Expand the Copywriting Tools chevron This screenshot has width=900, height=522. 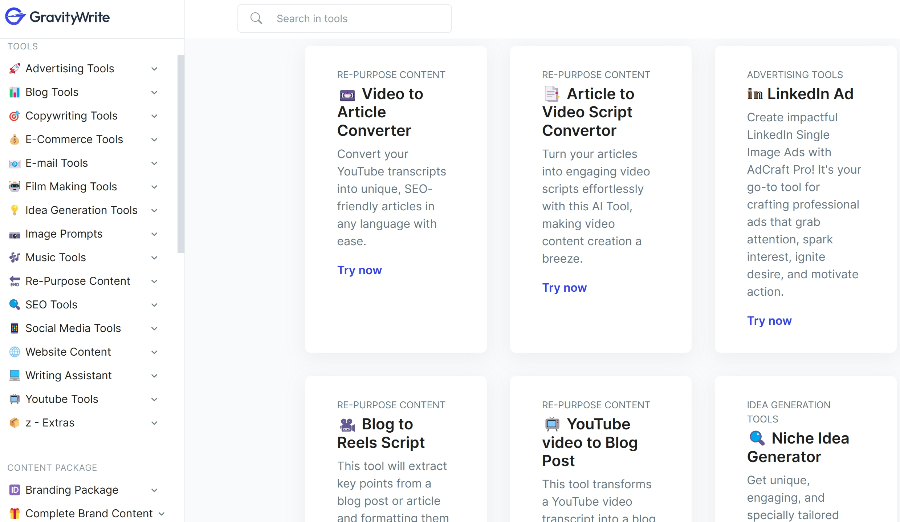coord(154,116)
